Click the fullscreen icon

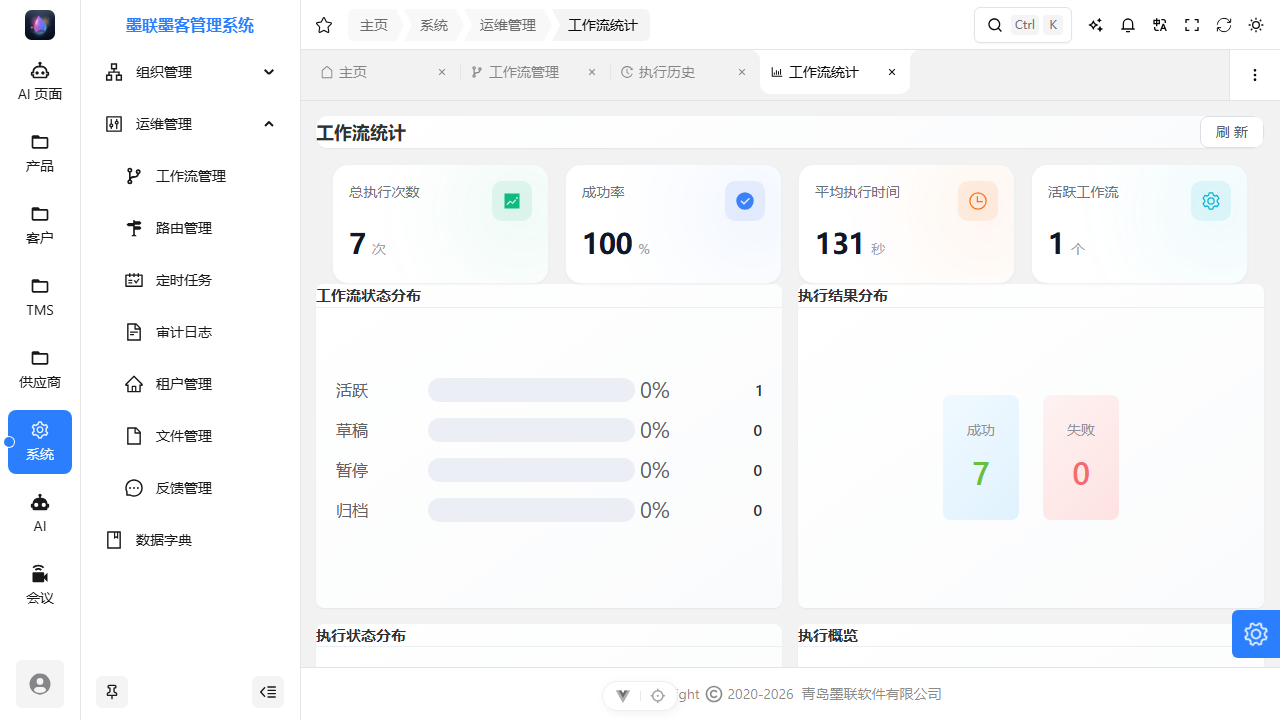pyautogui.click(x=1192, y=25)
